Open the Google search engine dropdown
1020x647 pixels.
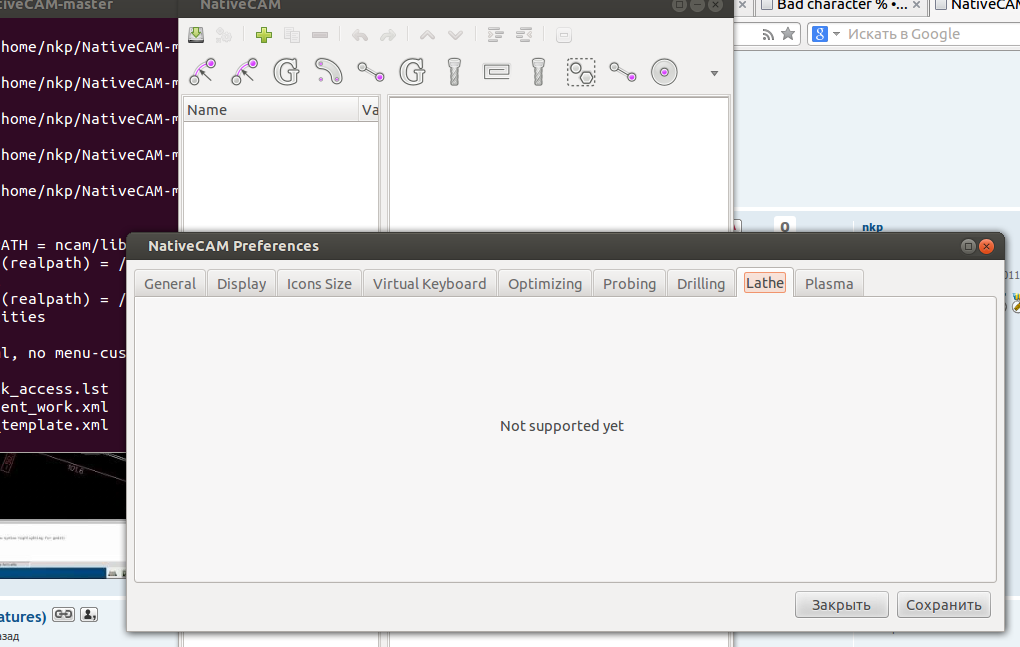837,34
